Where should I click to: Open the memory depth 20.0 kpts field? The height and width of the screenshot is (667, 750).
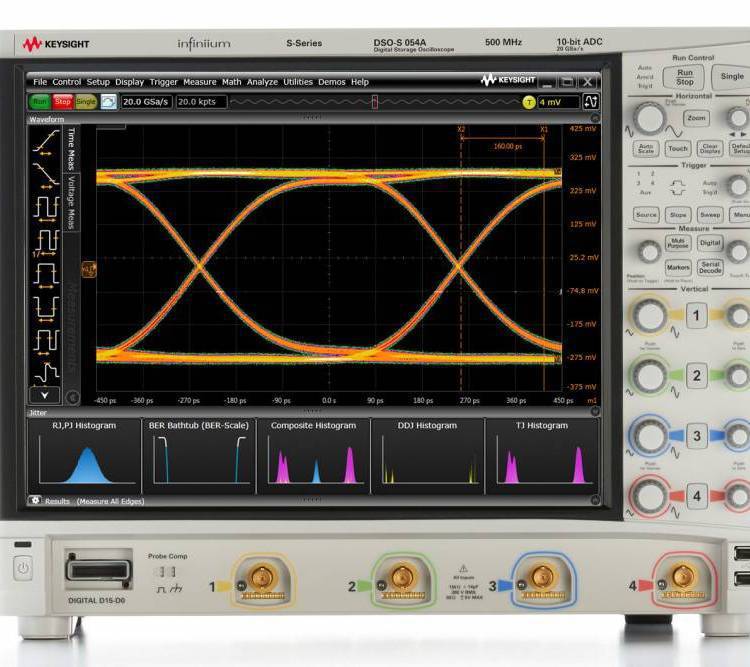pyautogui.click(x=200, y=101)
